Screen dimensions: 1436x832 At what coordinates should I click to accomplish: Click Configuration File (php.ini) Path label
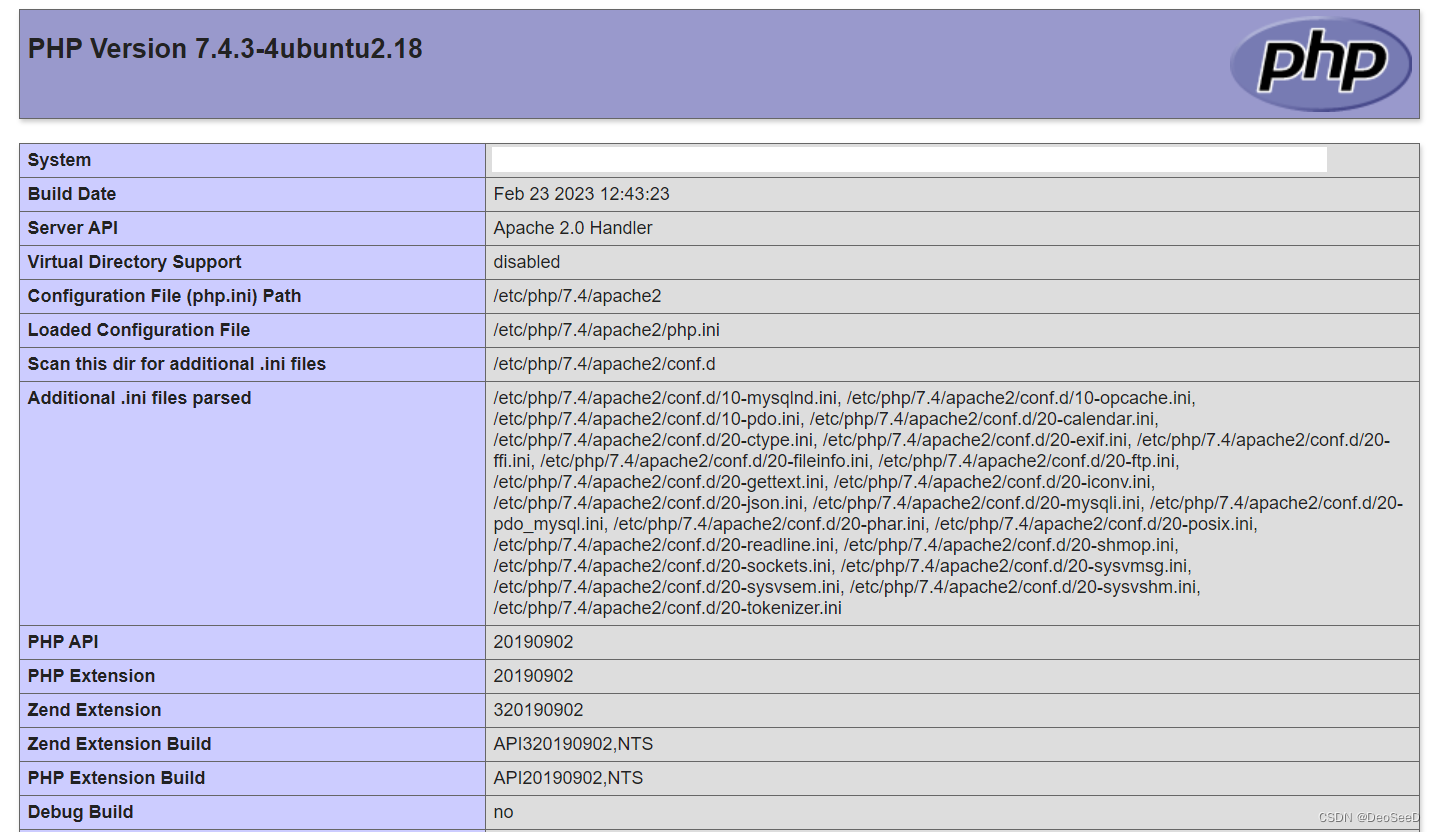(164, 296)
